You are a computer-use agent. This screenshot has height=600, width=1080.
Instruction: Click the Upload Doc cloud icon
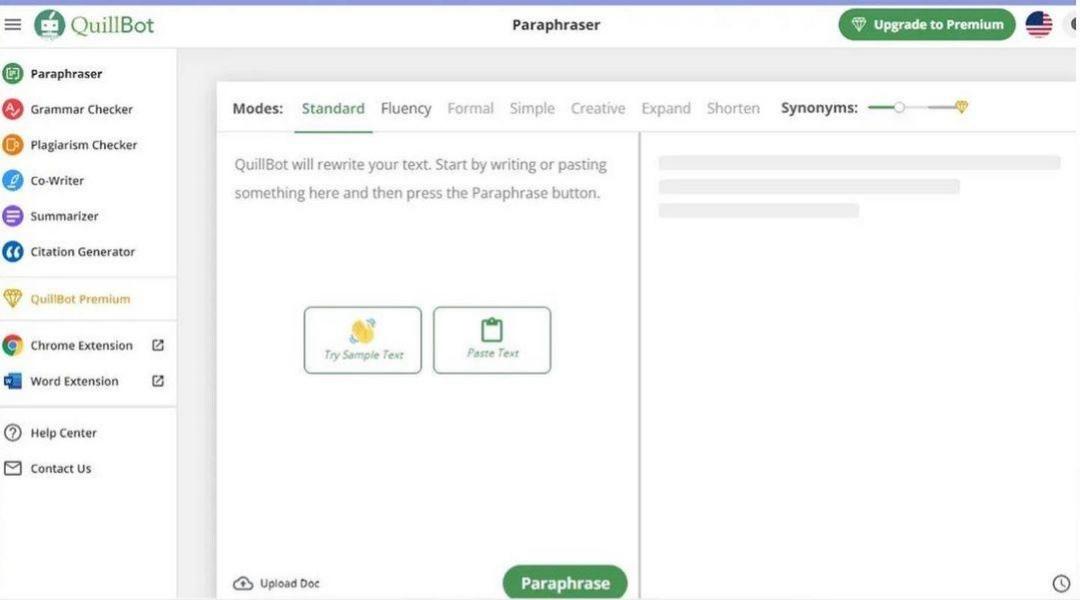click(x=242, y=583)
